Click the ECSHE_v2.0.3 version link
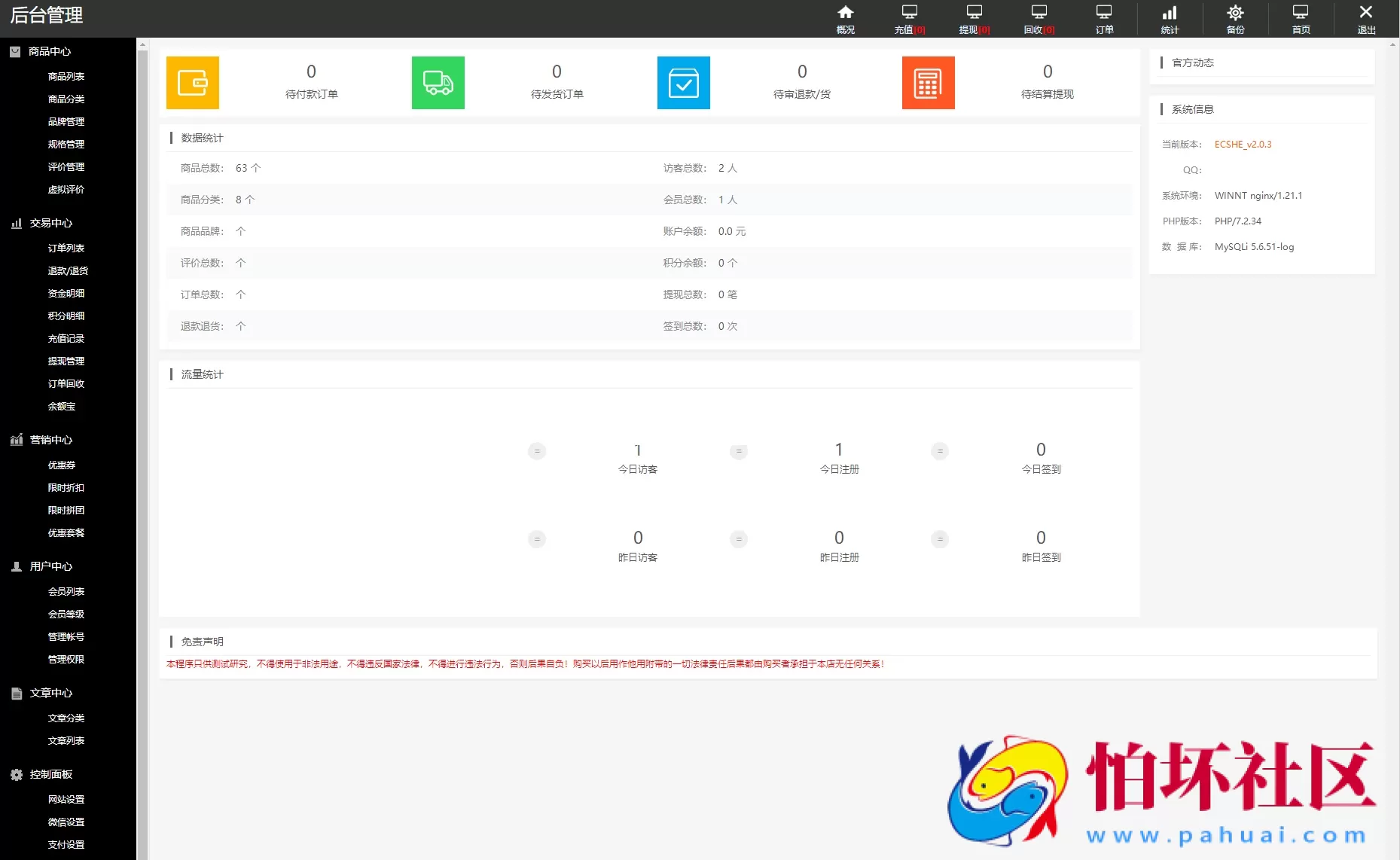This screenshot has width=1400, height=860. pyautogui.click(x=1243, y=145)
